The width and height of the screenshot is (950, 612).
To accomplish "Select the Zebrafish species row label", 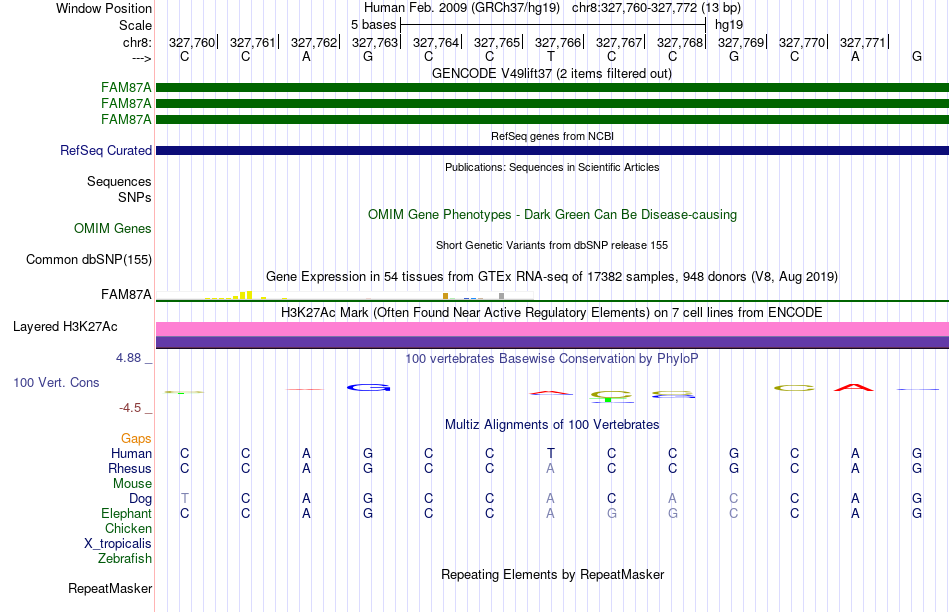I will point(125,558).
